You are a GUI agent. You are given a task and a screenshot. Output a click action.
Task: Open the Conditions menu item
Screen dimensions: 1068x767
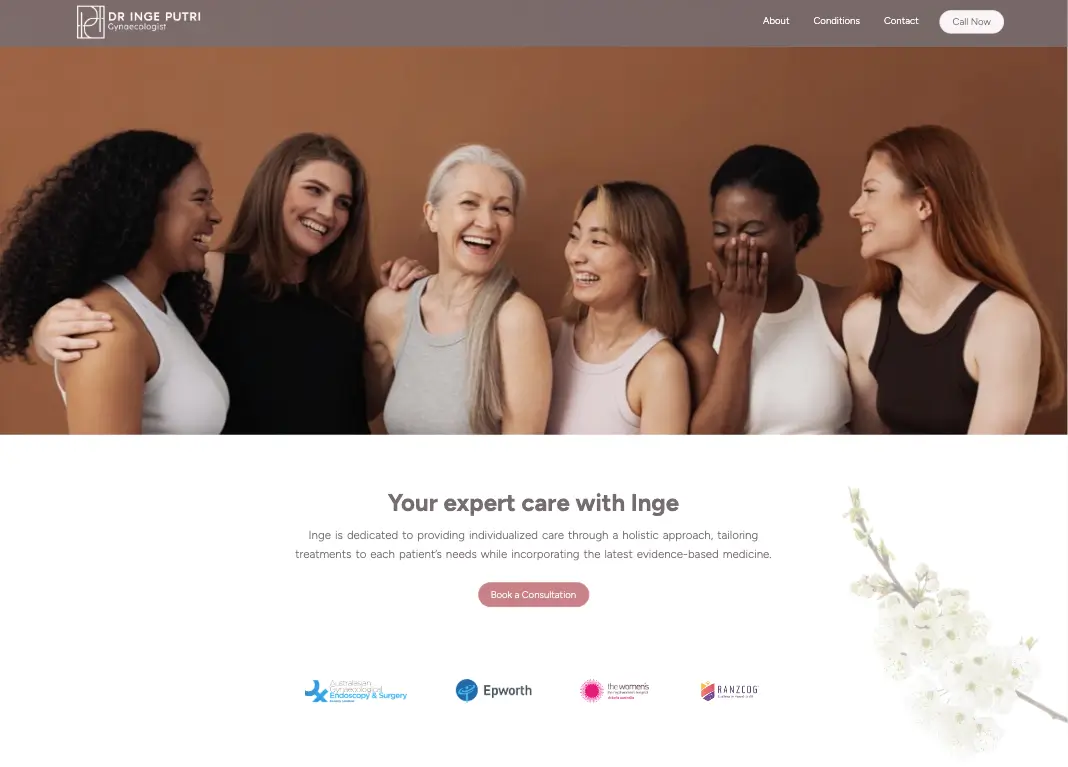coord(836,21)
